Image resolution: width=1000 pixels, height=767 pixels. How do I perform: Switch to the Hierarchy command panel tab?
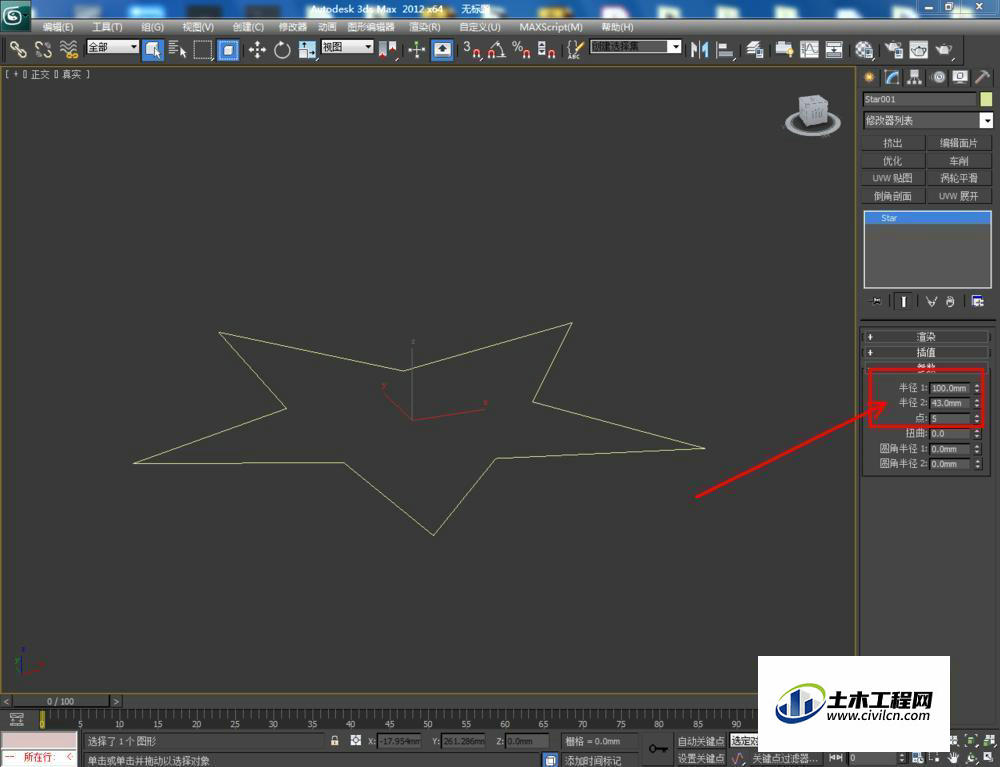(915, 77)
